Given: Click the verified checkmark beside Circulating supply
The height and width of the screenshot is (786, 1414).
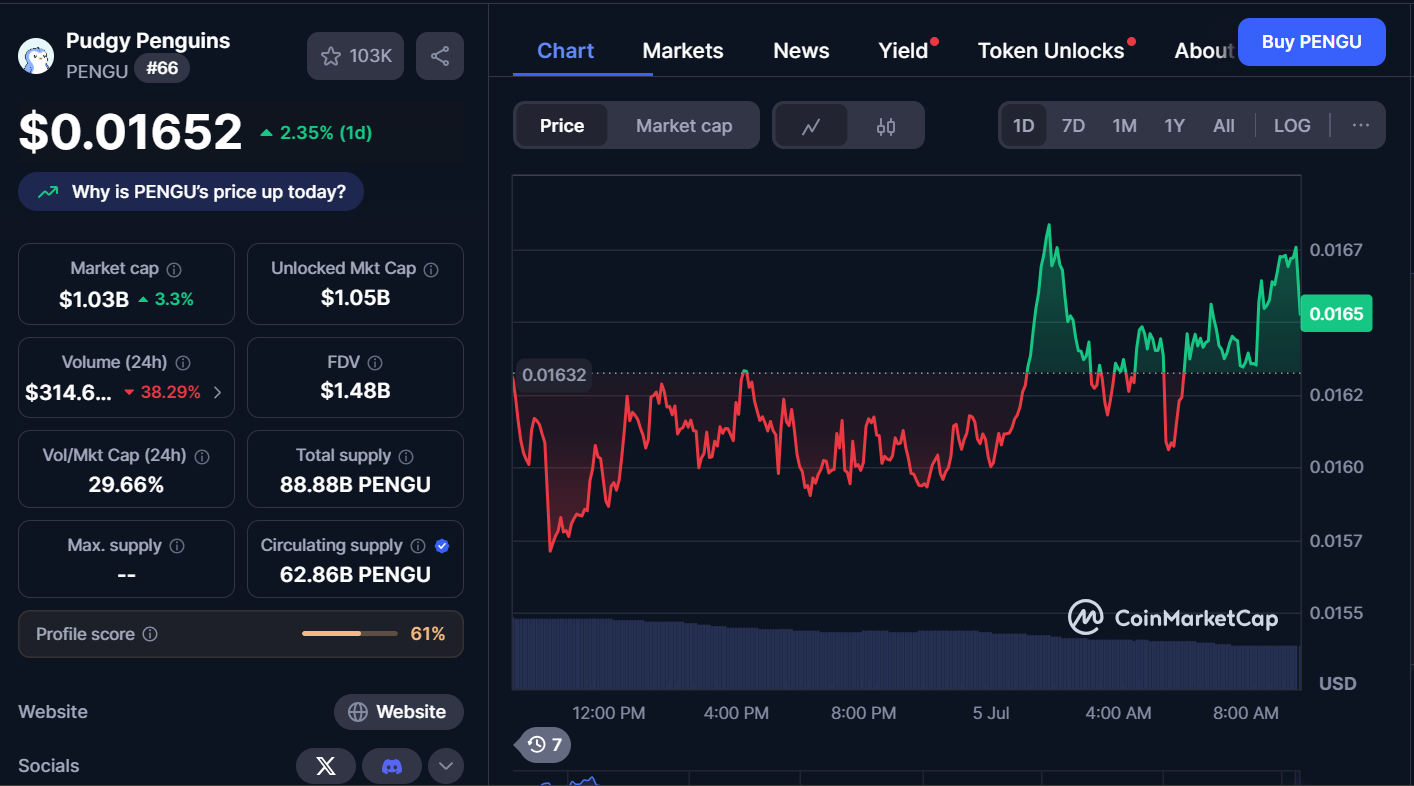Looking at the screenshot, I should [442, 546].
